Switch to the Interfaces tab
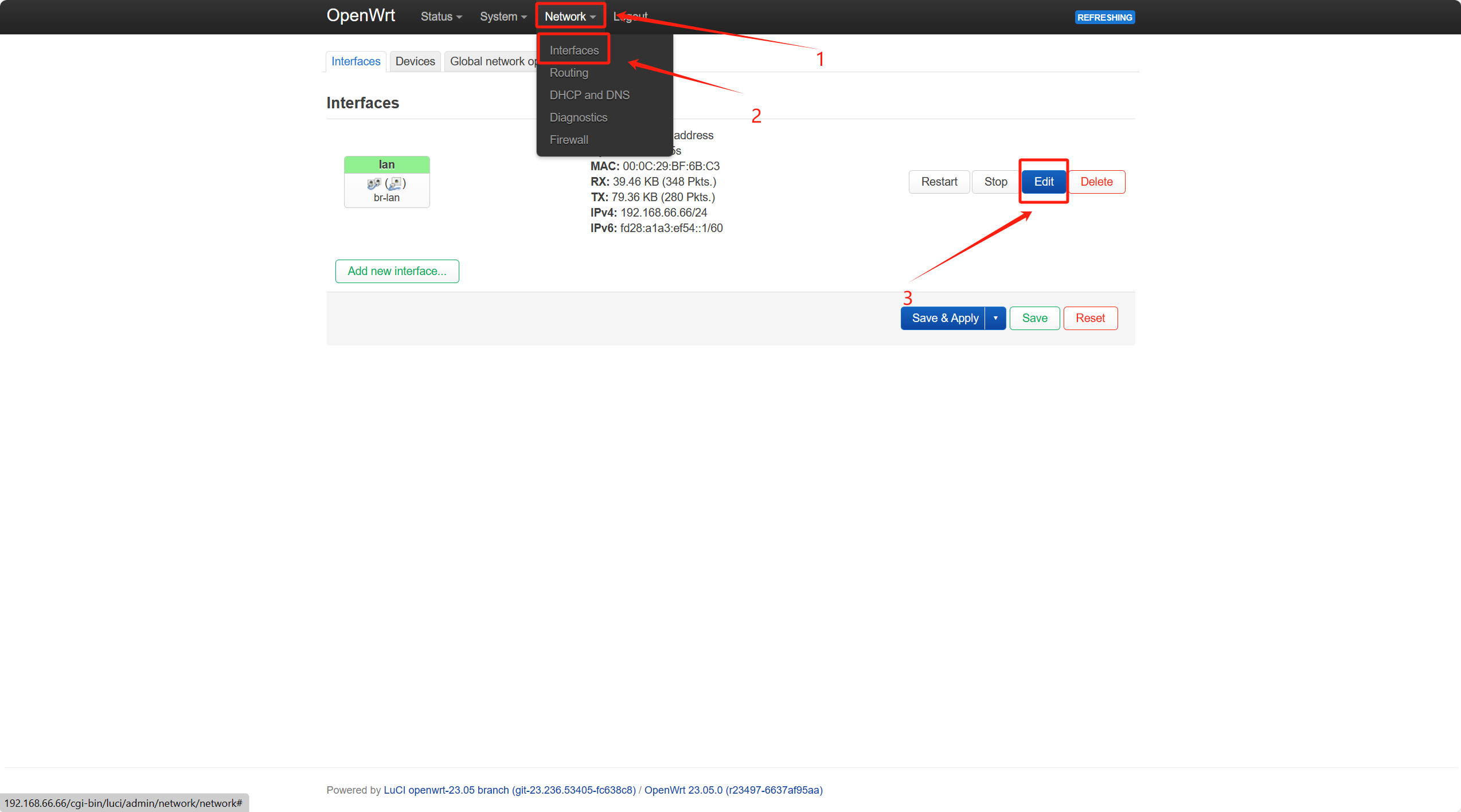 (x=356, y=61)
